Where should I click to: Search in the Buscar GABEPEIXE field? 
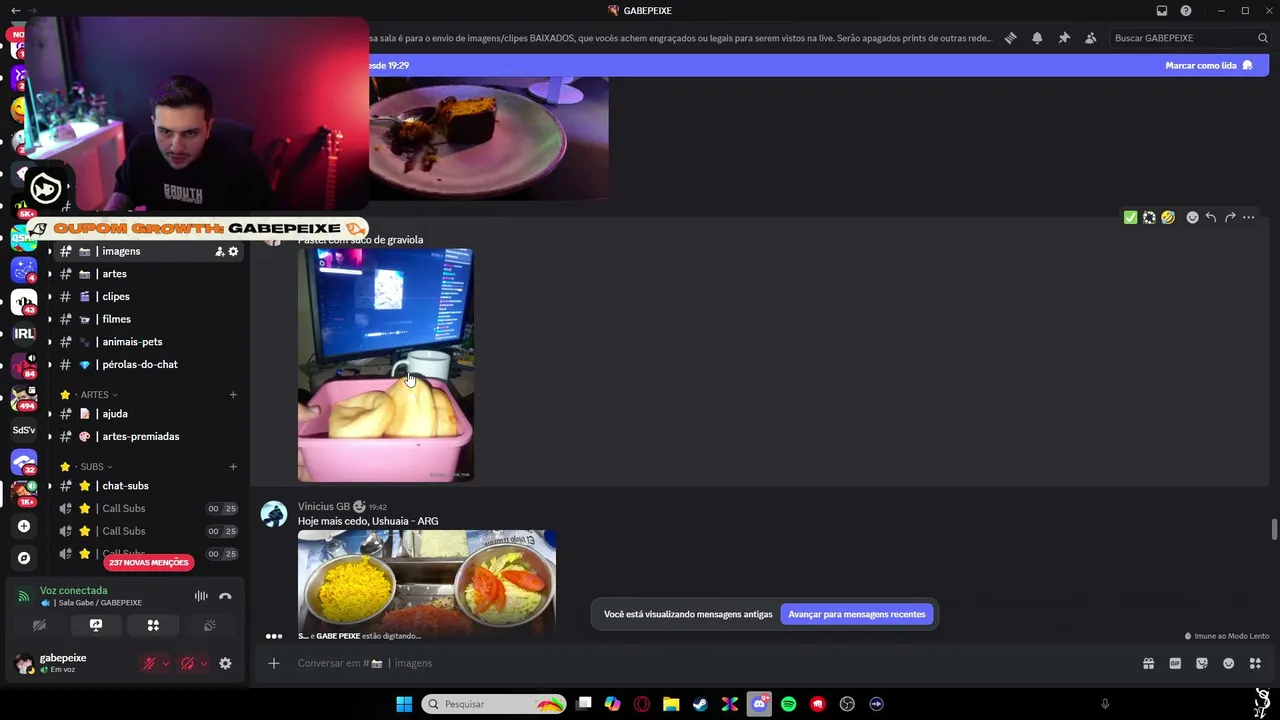click(1190, 38)
